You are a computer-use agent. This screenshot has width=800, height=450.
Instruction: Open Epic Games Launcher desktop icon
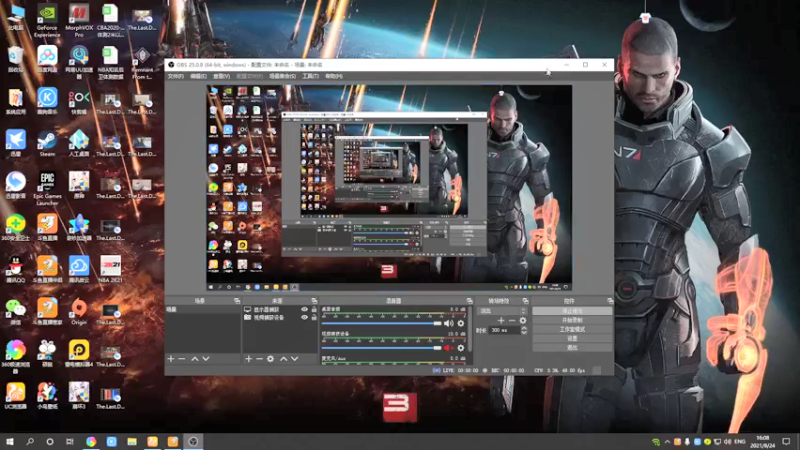(x=47, y=188)
